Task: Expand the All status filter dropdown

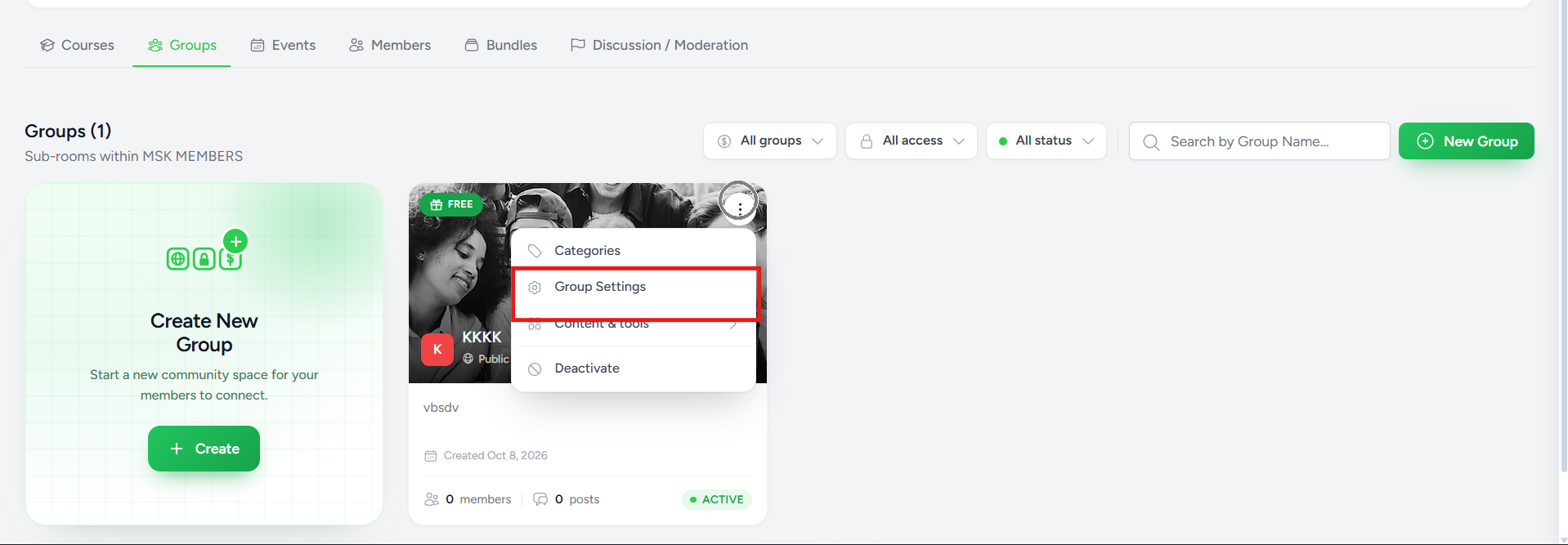Action: click(1046, 141)
